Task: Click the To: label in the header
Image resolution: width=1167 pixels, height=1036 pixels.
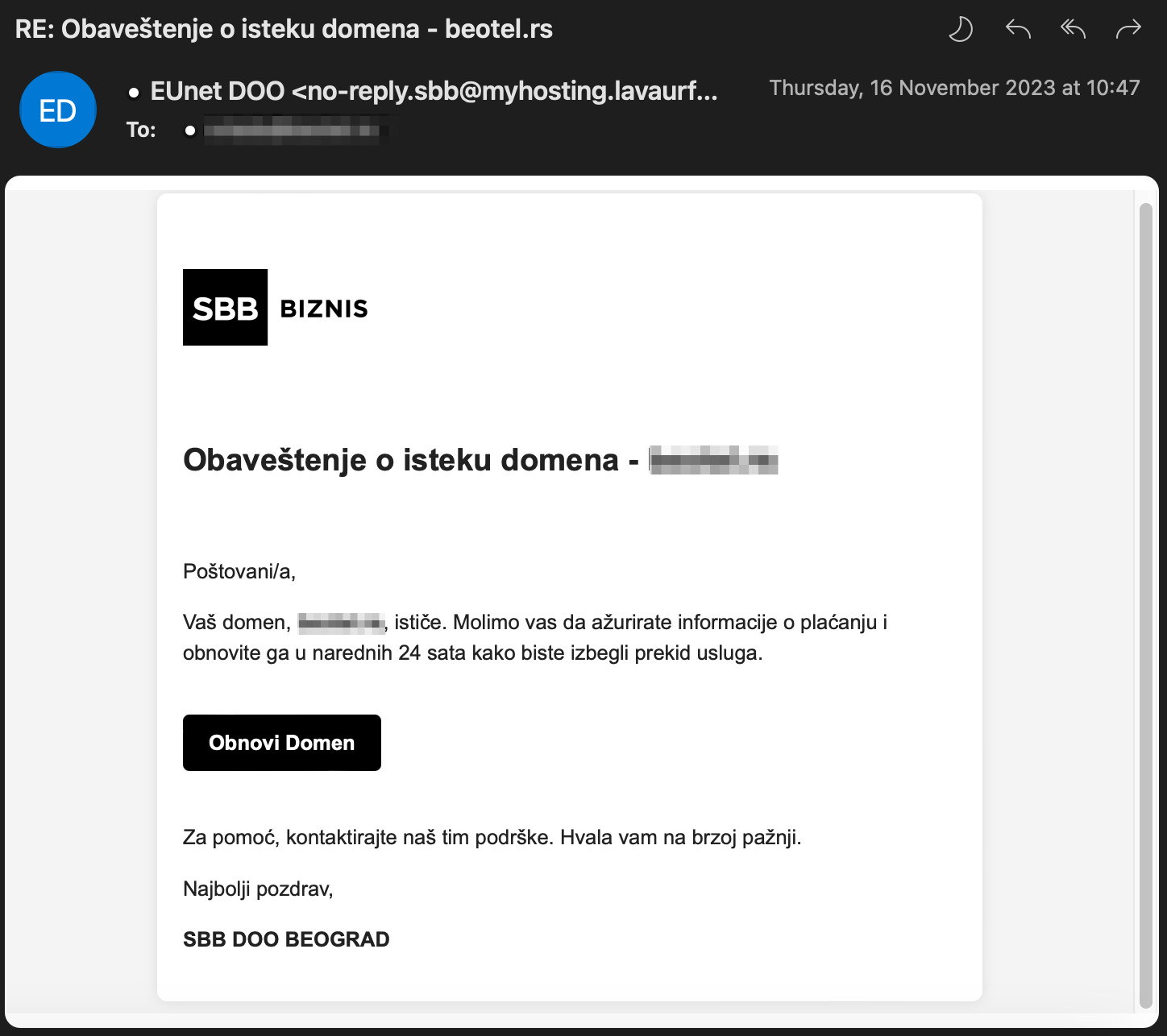Action: point(141,129)
